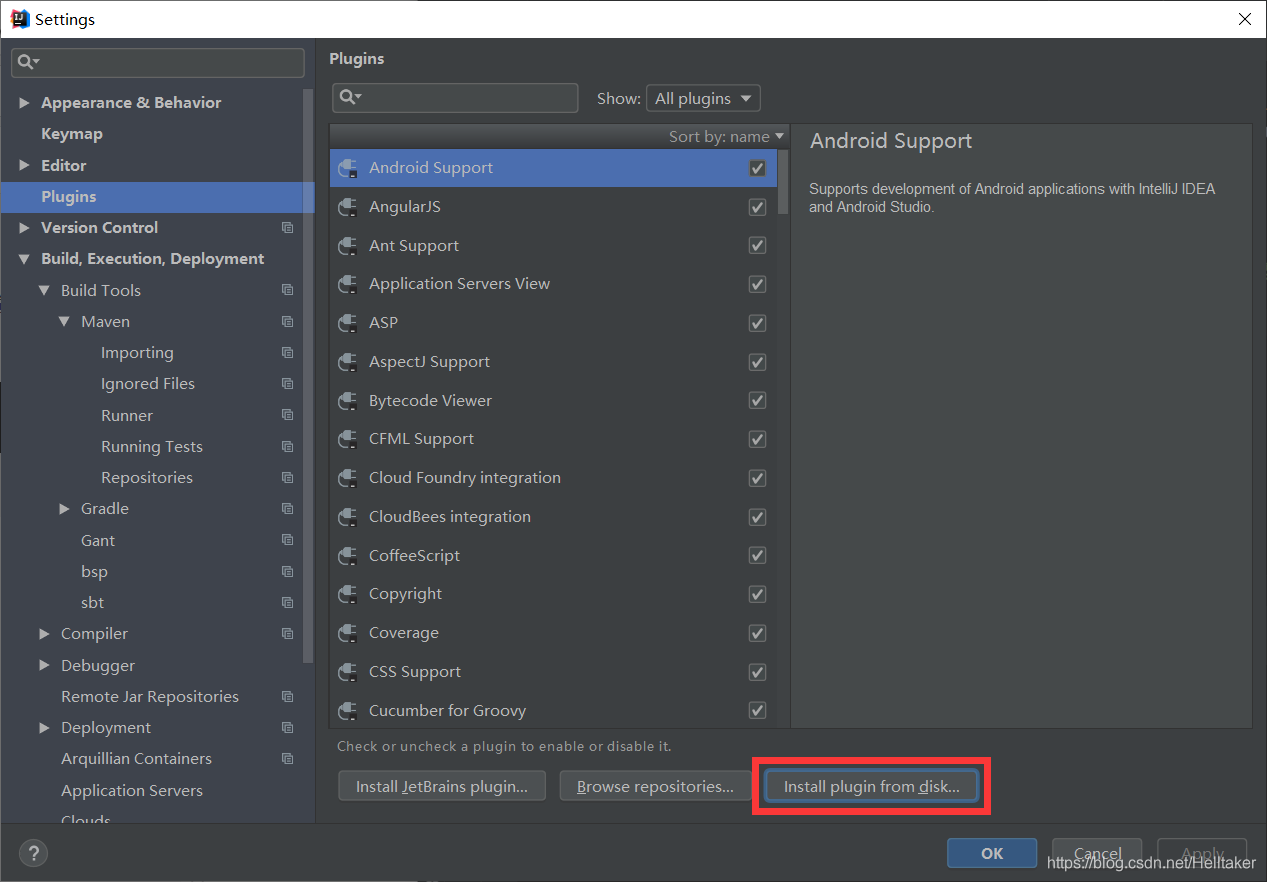Screen dimensions: 1267x882
Task: Click Install plugin from disk button
Action: [871, 787]
